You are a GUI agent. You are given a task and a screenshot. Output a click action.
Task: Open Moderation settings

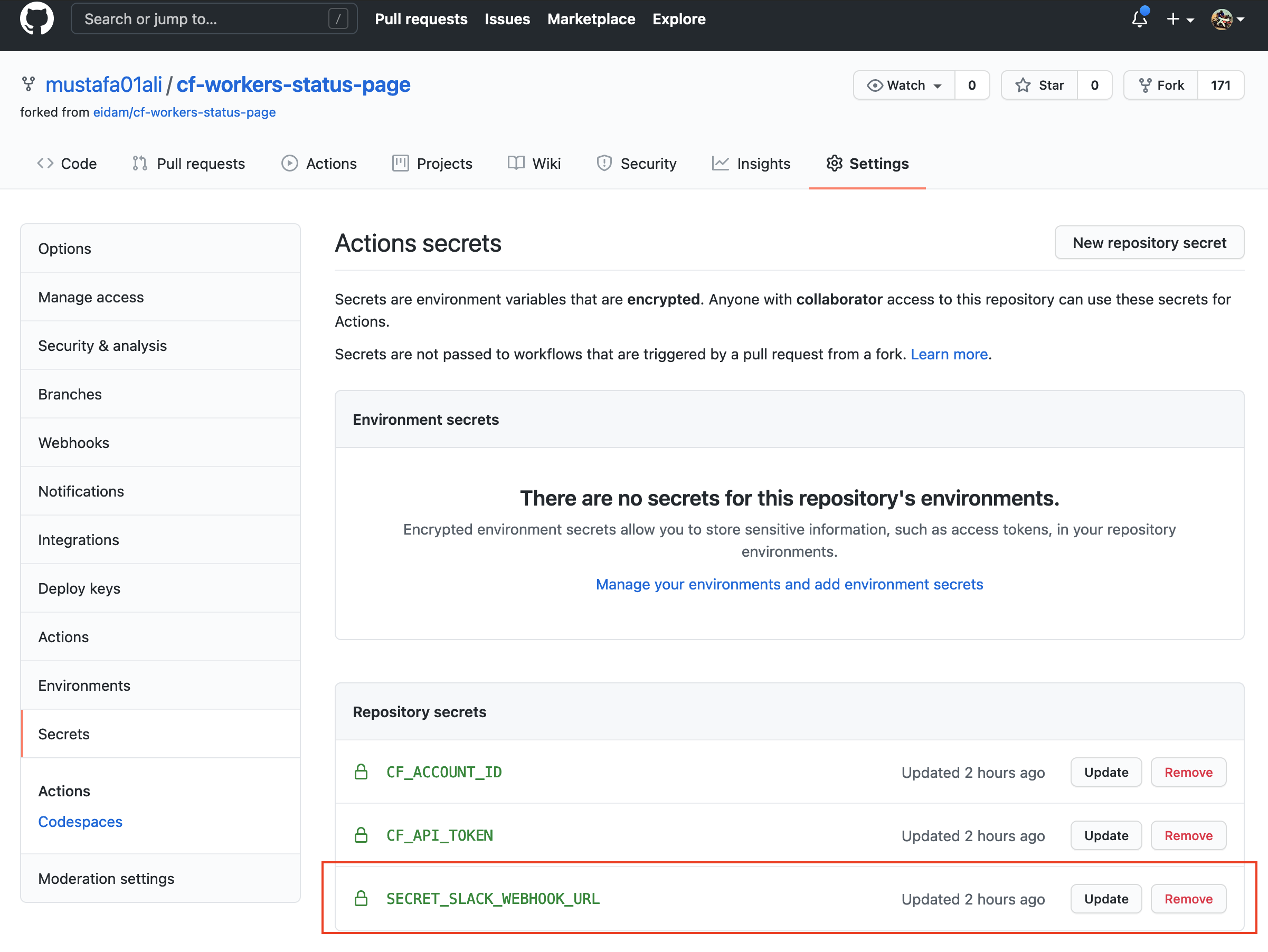point(160,879)
